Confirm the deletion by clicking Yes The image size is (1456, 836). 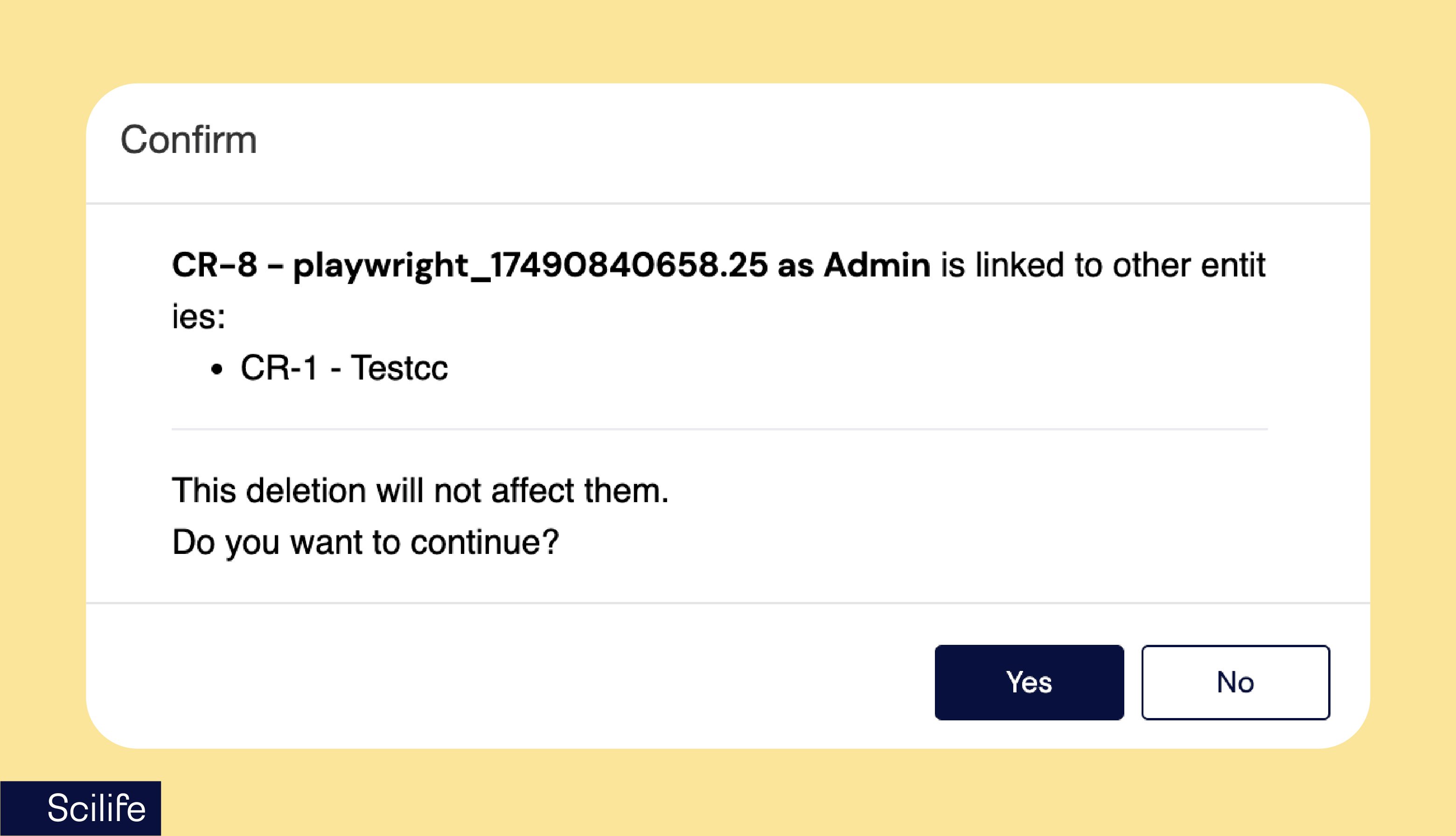[x=1029, y=682]
